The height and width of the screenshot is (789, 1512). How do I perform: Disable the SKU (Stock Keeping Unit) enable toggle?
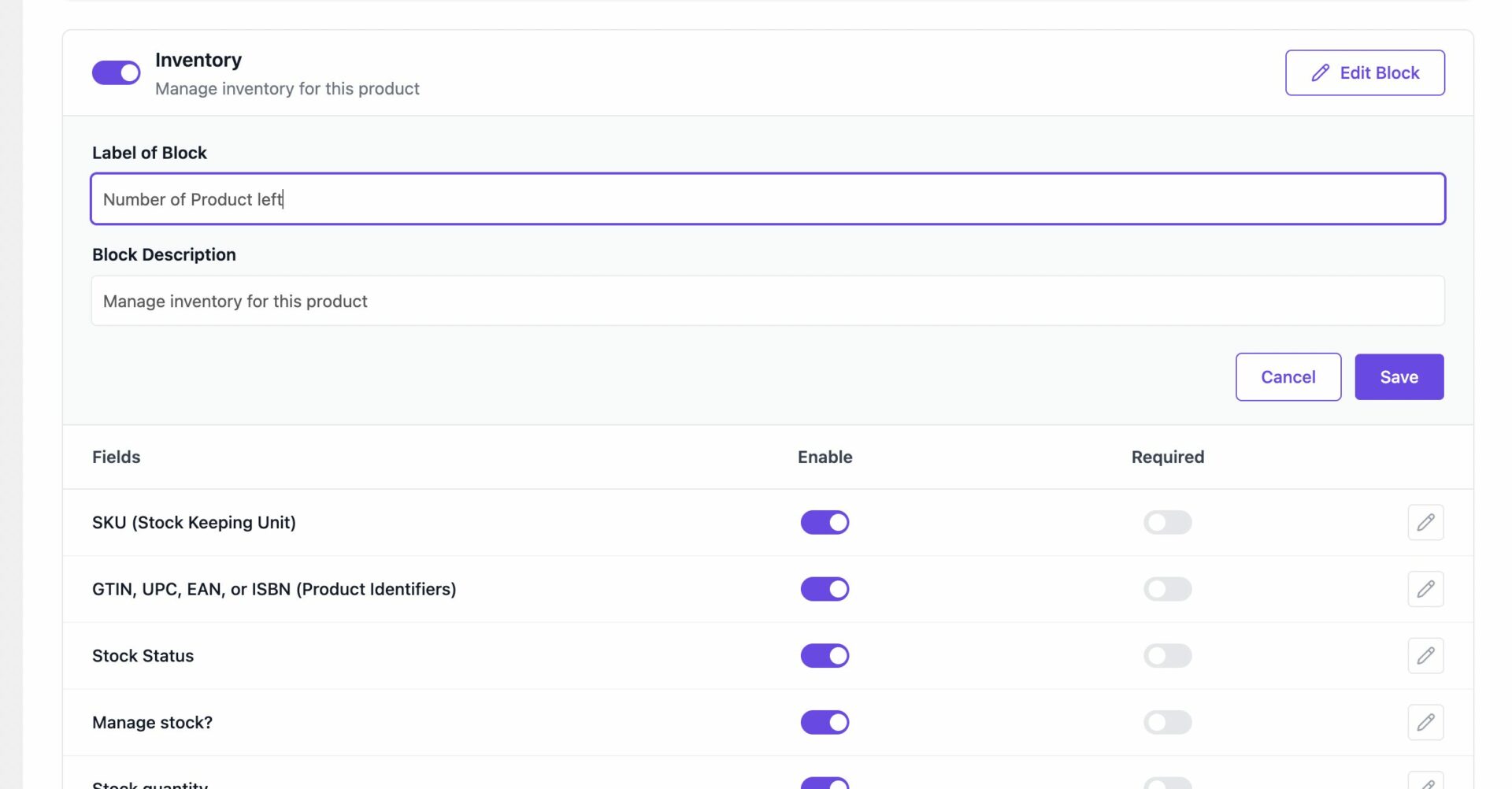(825, 522)
